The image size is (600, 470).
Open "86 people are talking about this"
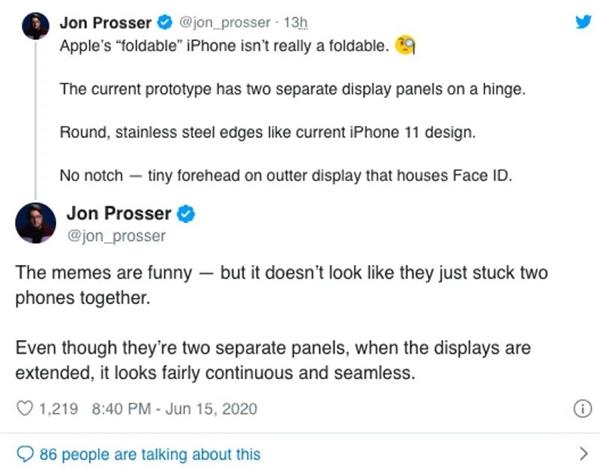point(149,454)
